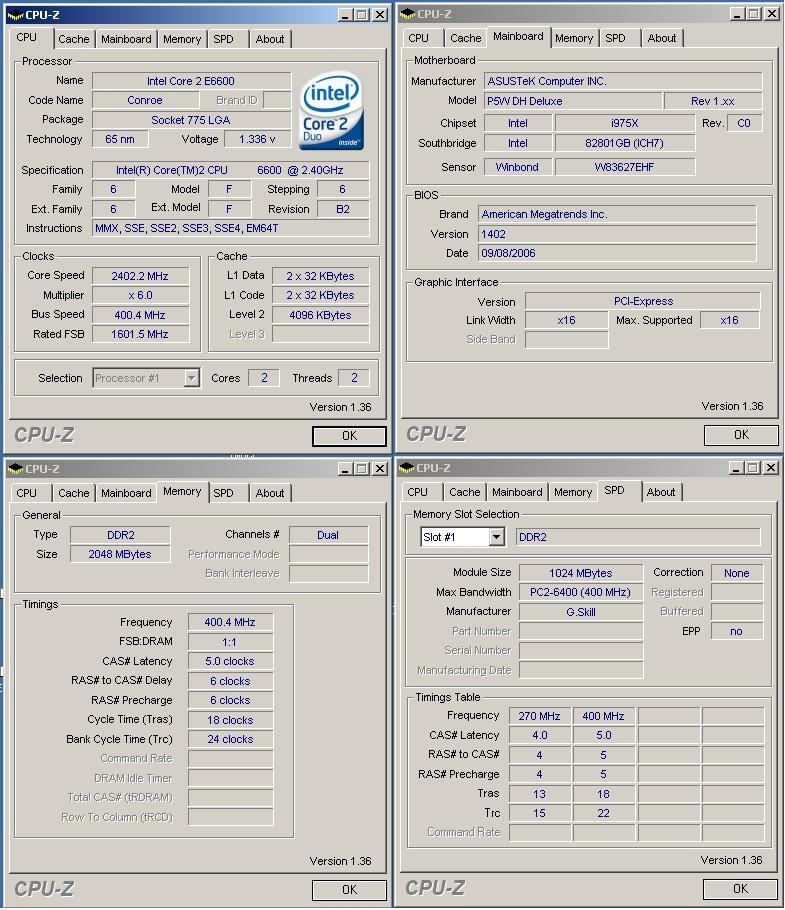
Task: Click the CPU-Z title icon in top-left window
Action: [16, 15]
